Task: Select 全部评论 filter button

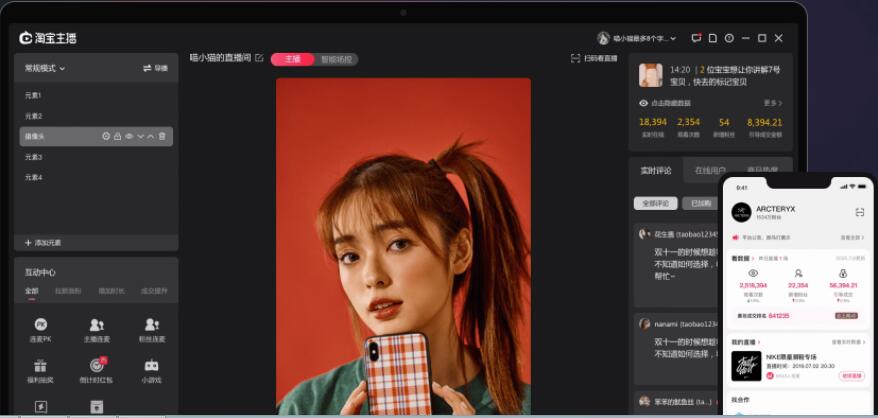Action: click(656, 203)
